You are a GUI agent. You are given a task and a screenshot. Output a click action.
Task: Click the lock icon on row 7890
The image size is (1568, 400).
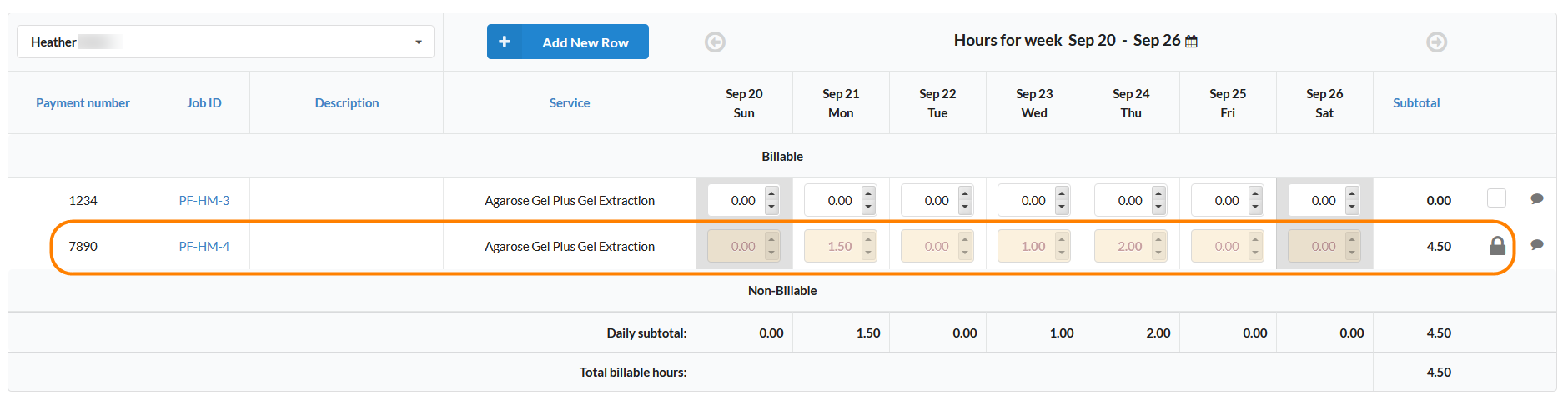coord(1497,246)
